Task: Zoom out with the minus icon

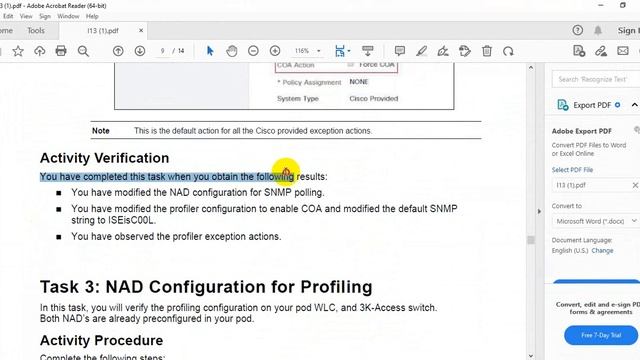Action: [x=253, y=51]
